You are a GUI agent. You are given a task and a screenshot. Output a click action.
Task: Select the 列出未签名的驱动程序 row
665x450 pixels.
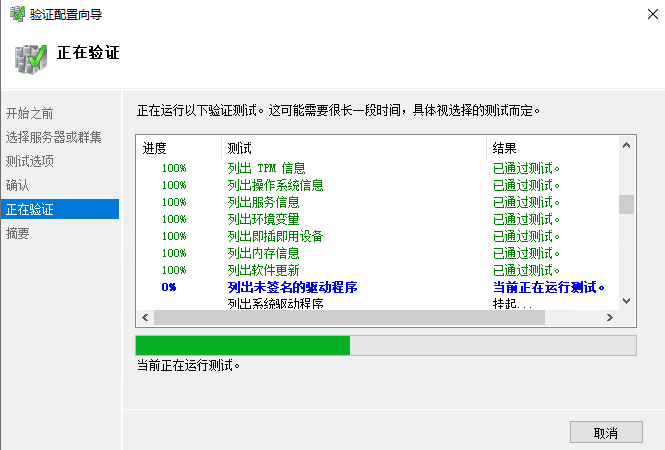377,287
